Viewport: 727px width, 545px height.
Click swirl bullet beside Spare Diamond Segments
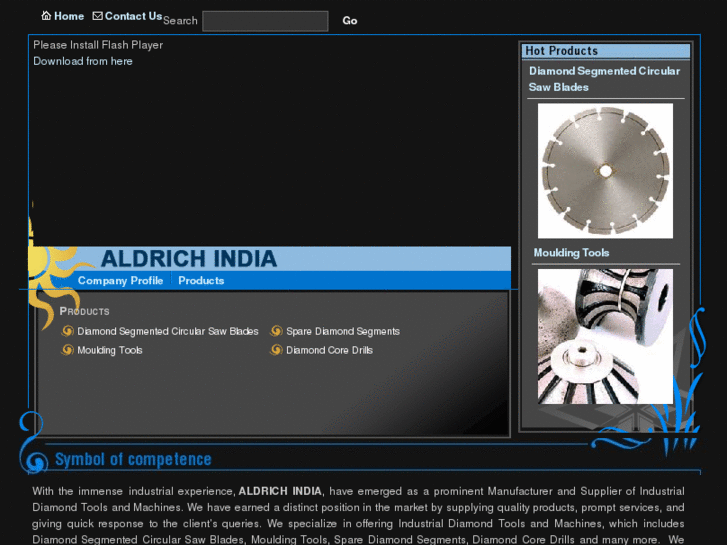click(x=276, y=331)
